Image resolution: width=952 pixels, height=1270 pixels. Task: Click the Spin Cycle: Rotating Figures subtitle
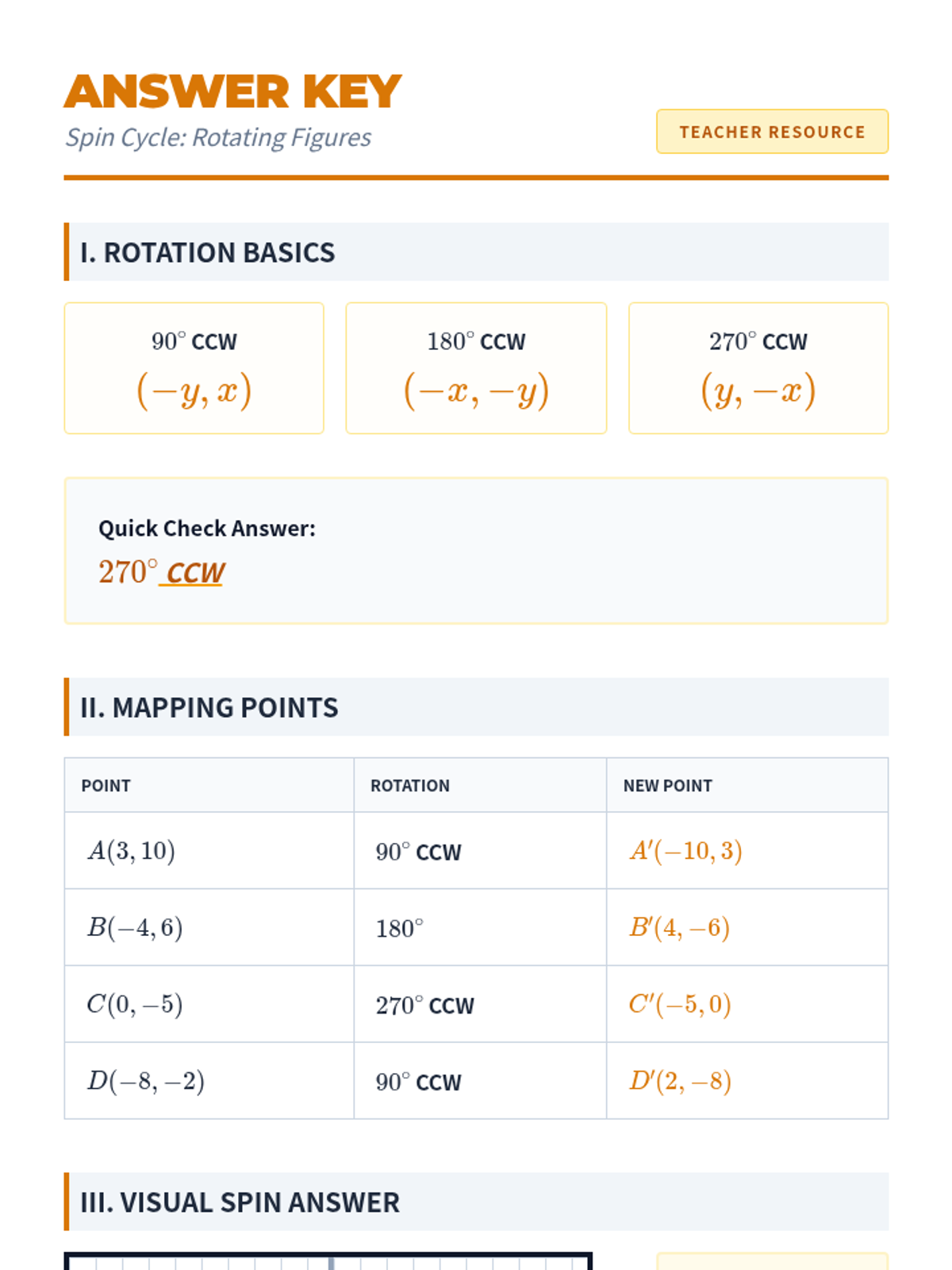coord(218,138)
